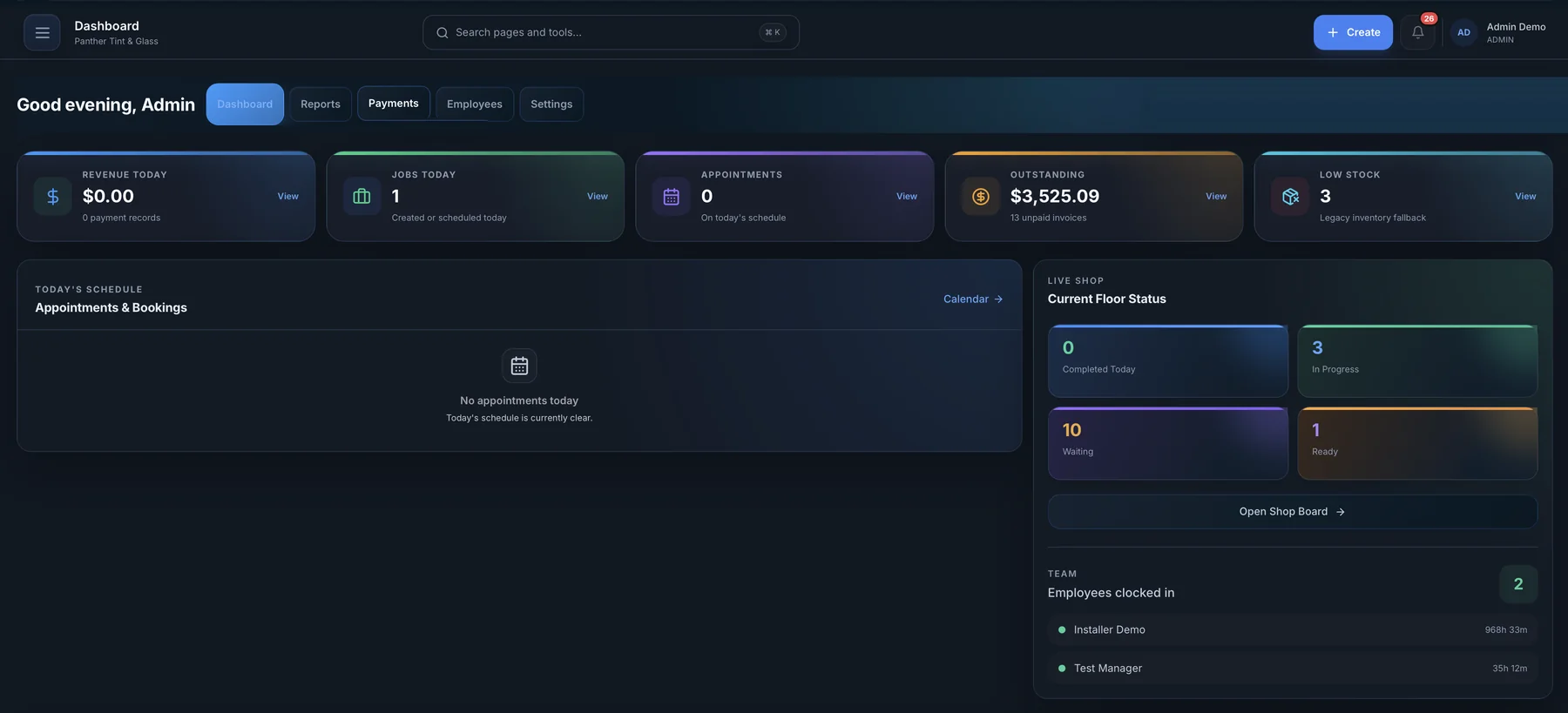Click the Low Stock box icon
Viewport: 1568px width, 713px height.
click(x=1290, y=196)
